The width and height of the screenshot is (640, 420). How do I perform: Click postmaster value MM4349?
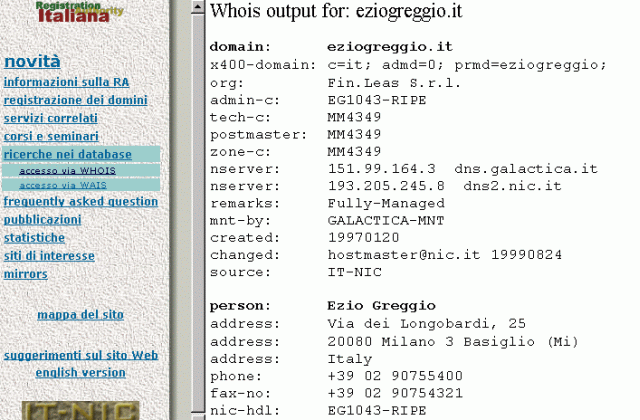(354, 134)
